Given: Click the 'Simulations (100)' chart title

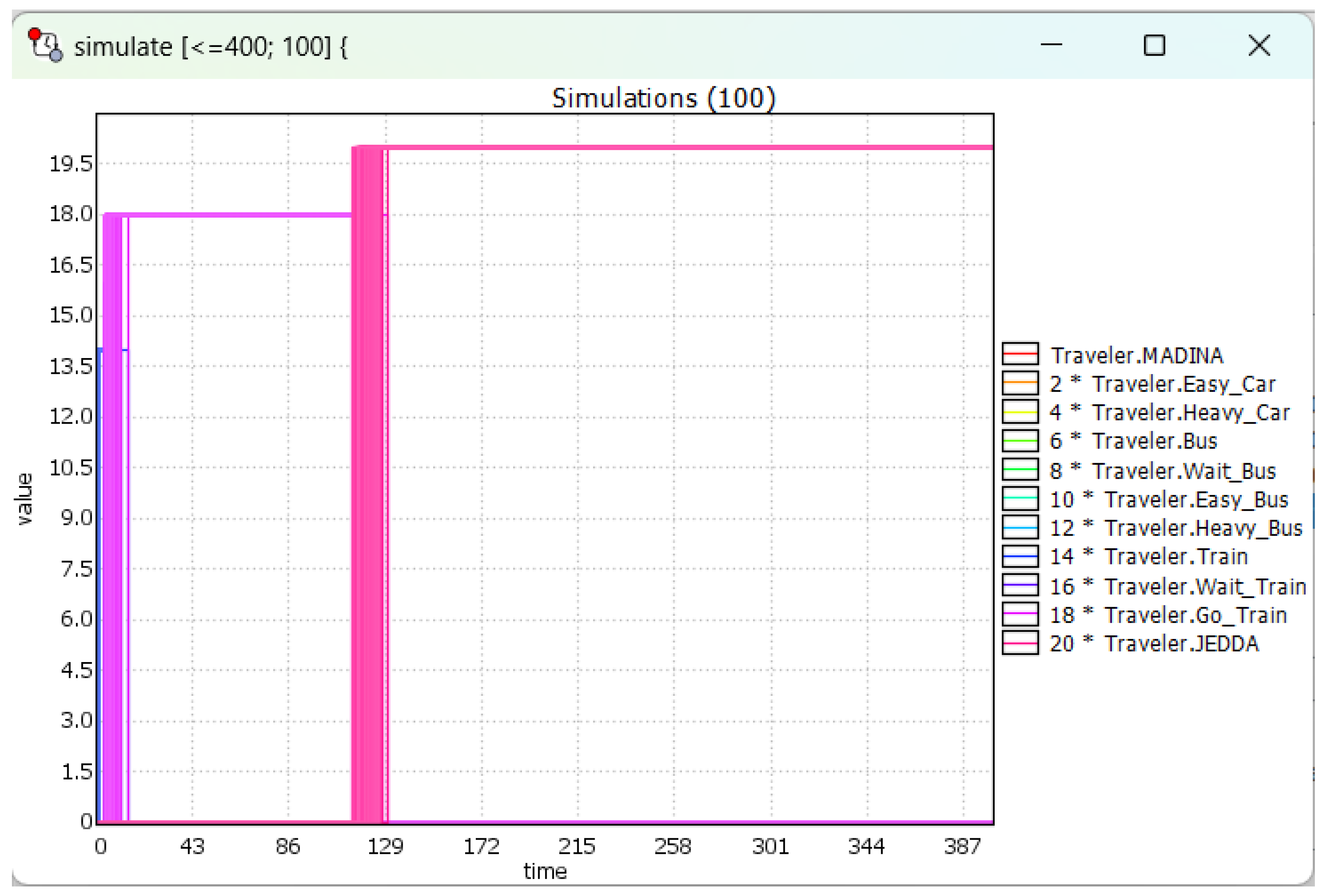Looking at the screenshot, I should click(x=663, y=98).
